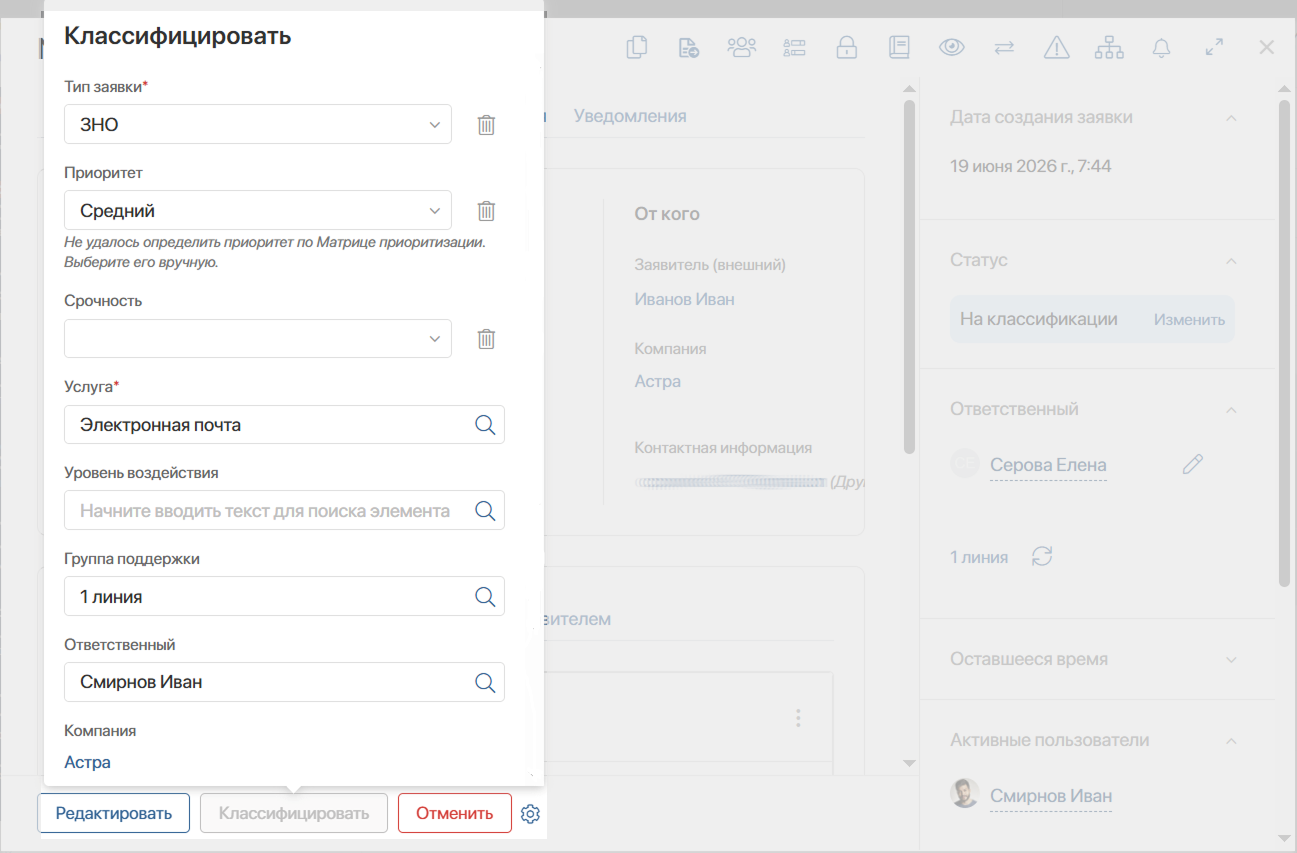Open the hierarchy tree icon
Viewport: 1297px width, 853px height.
[1109, 47]
